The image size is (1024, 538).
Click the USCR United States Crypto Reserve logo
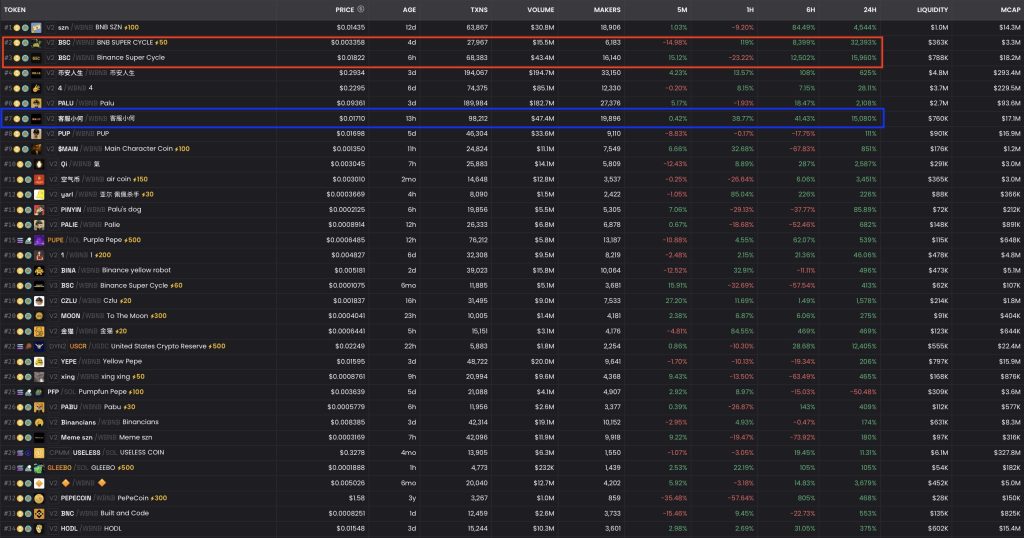tap(40, 346)
